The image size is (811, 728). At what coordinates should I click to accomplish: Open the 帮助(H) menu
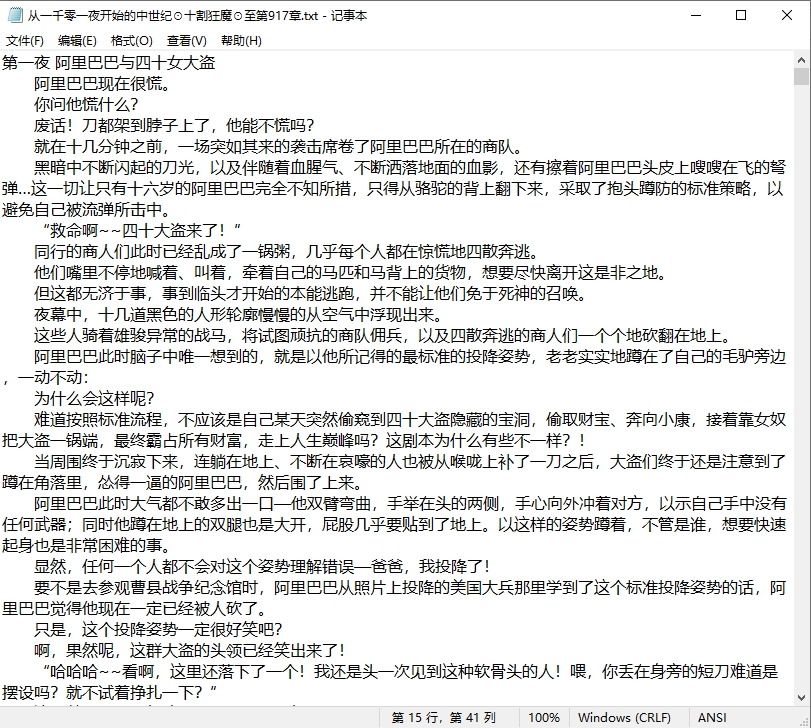[x=237, y=41]
